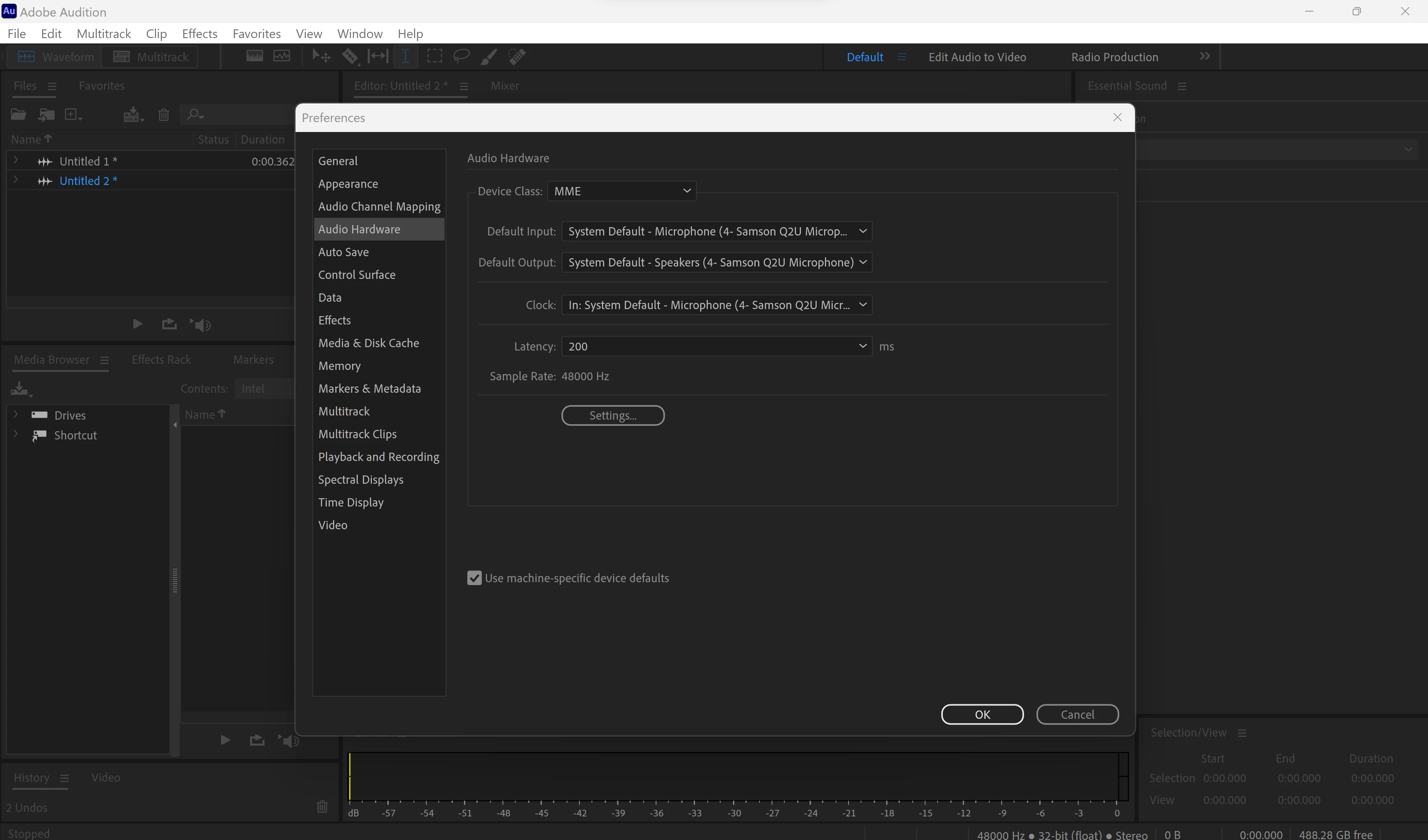
Task: Select Untitled 1 file in Files panel
Action: coord(88,161)
